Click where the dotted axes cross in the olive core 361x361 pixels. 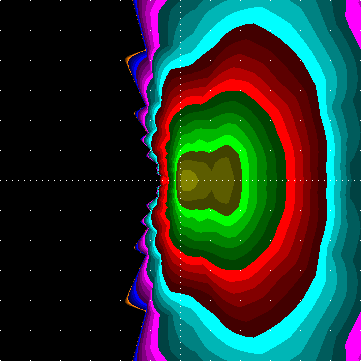pyautogui.click(x=180, y=180)
